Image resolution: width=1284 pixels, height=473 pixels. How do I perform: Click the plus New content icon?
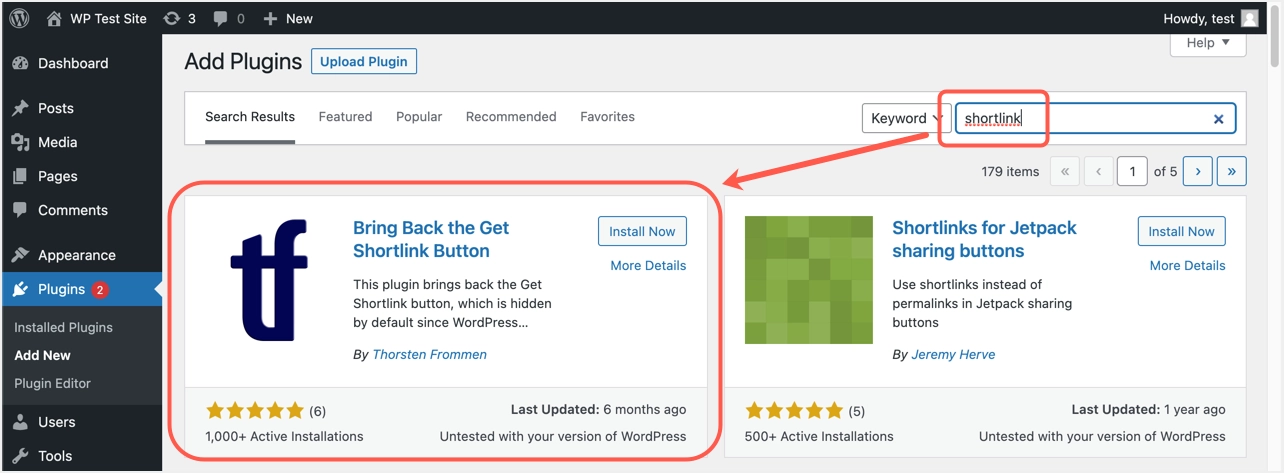point(270,18)
